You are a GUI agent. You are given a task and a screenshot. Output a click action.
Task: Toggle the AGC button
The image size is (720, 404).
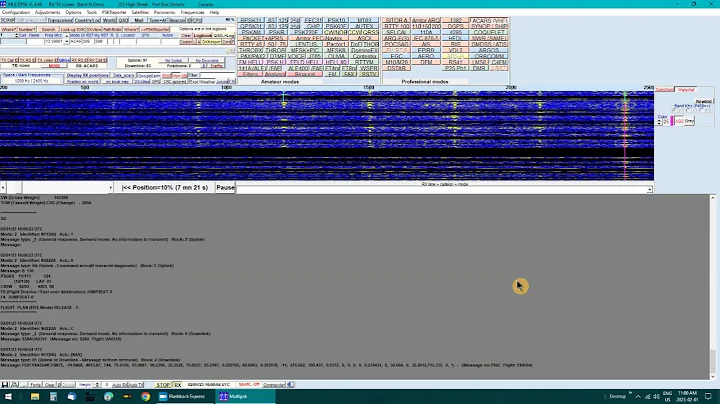click(x=679, y=121)
